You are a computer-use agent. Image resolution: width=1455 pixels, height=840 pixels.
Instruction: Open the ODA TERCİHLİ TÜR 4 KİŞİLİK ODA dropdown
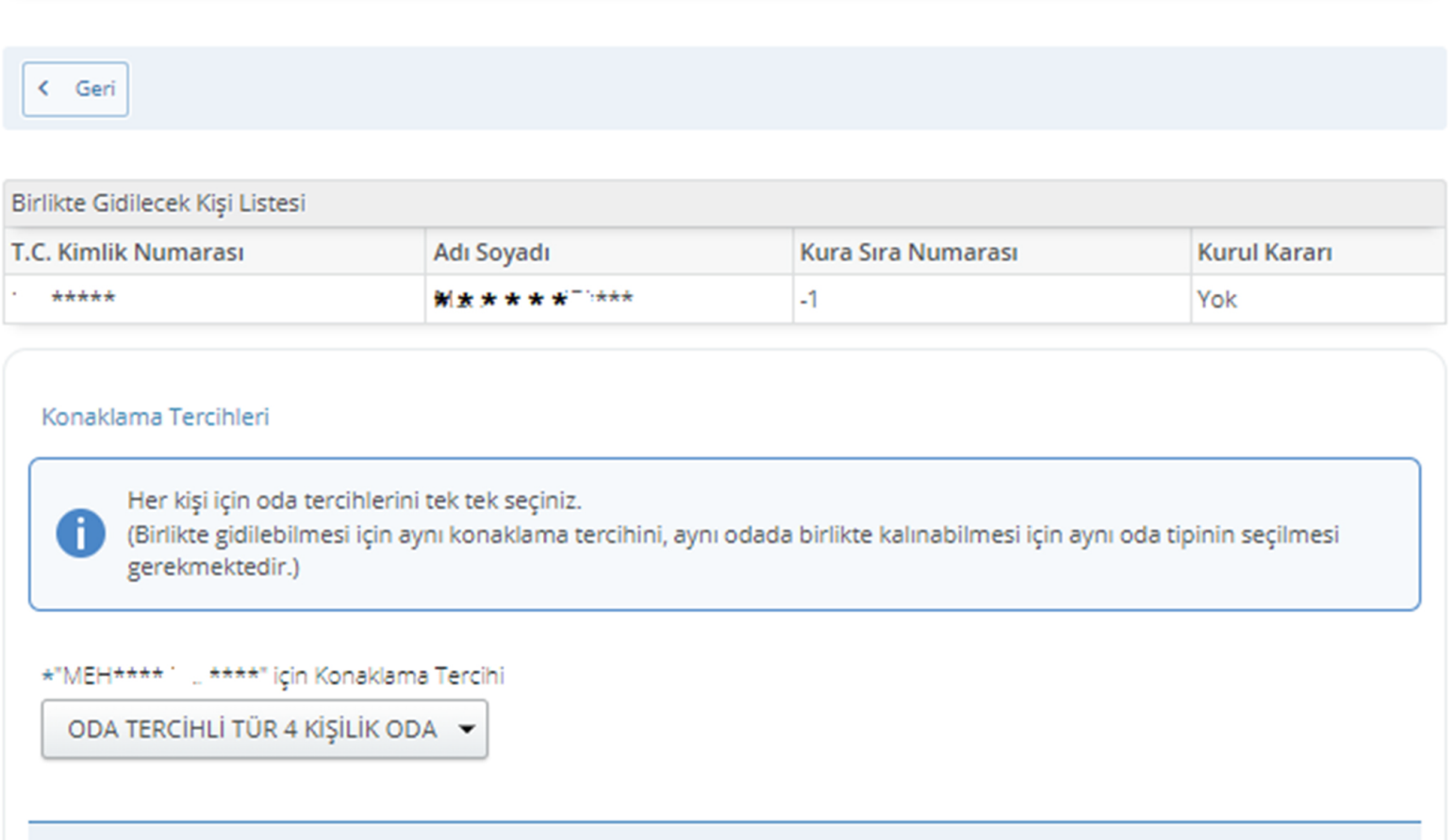264,728
